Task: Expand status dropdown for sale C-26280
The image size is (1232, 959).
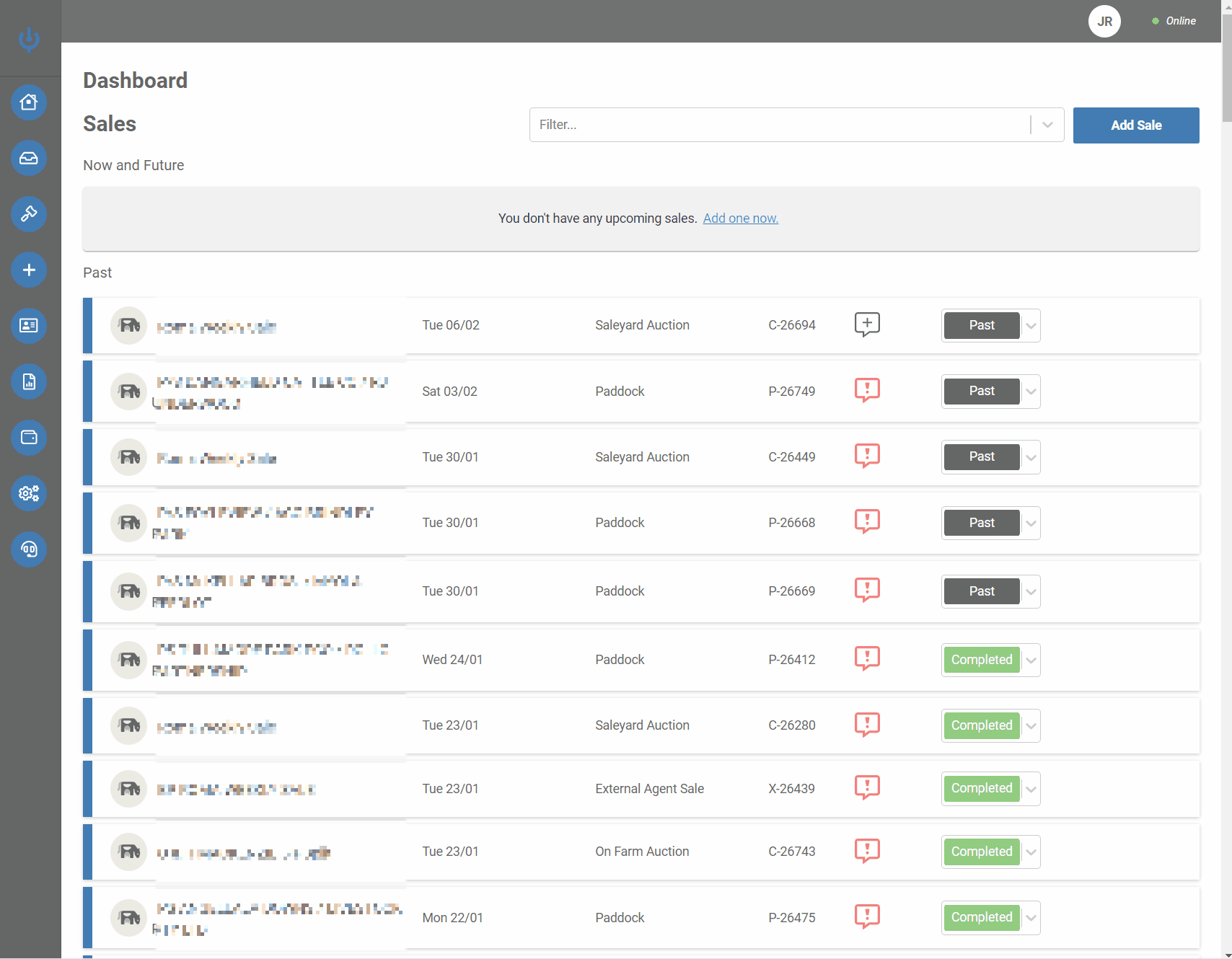Action: tap(1031, 726)
